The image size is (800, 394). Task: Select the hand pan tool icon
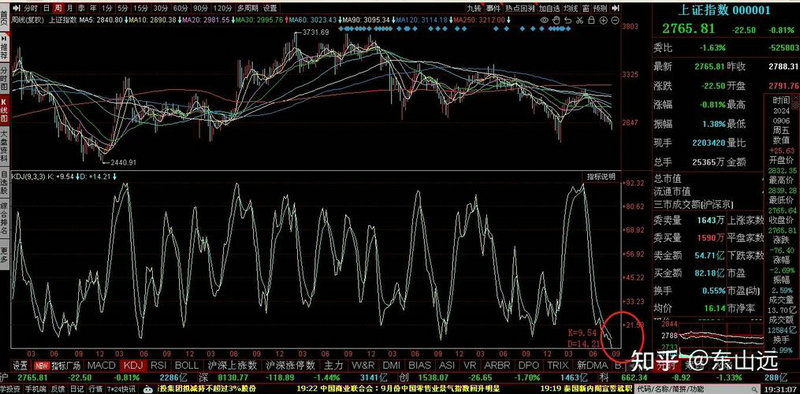click(x=556, y=20)
